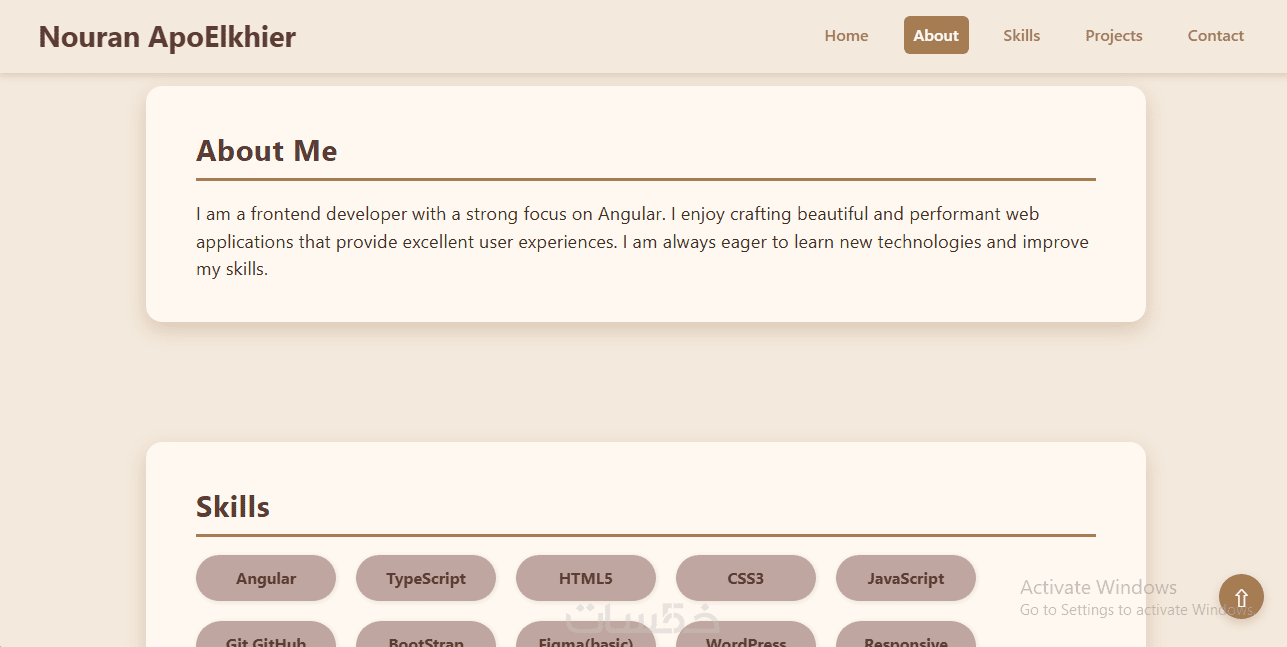Navigate to Projects in the navbar
Screen dimensions: 1287x647
(x=1113, y=36)
